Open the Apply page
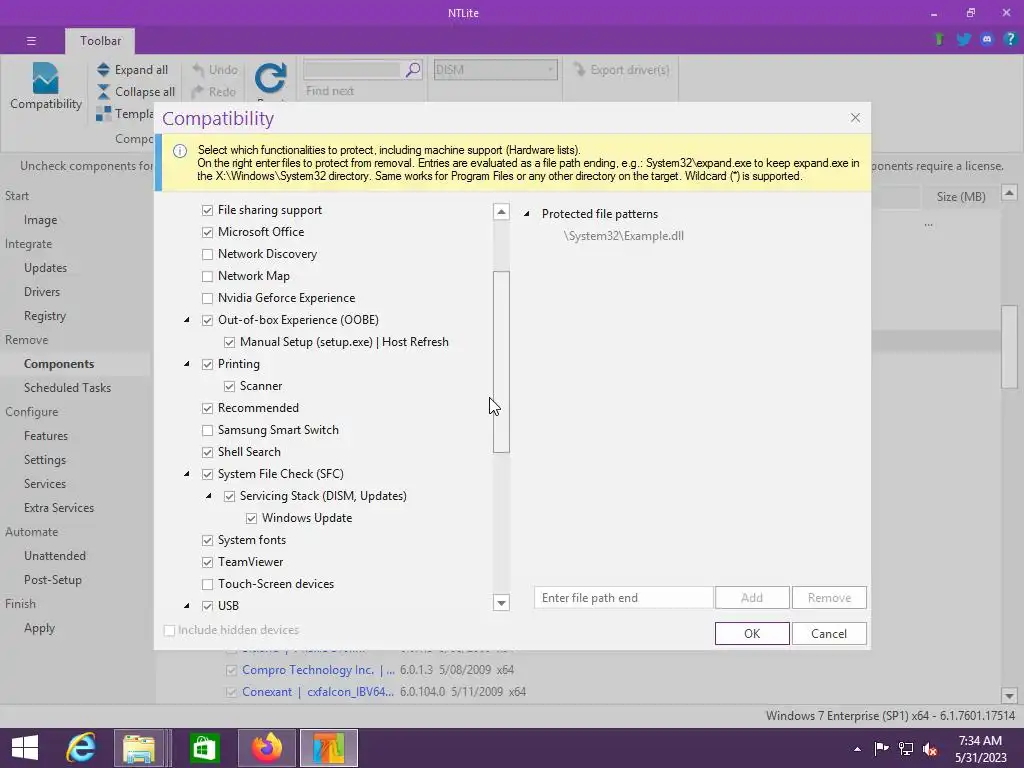 pos(39,628)
